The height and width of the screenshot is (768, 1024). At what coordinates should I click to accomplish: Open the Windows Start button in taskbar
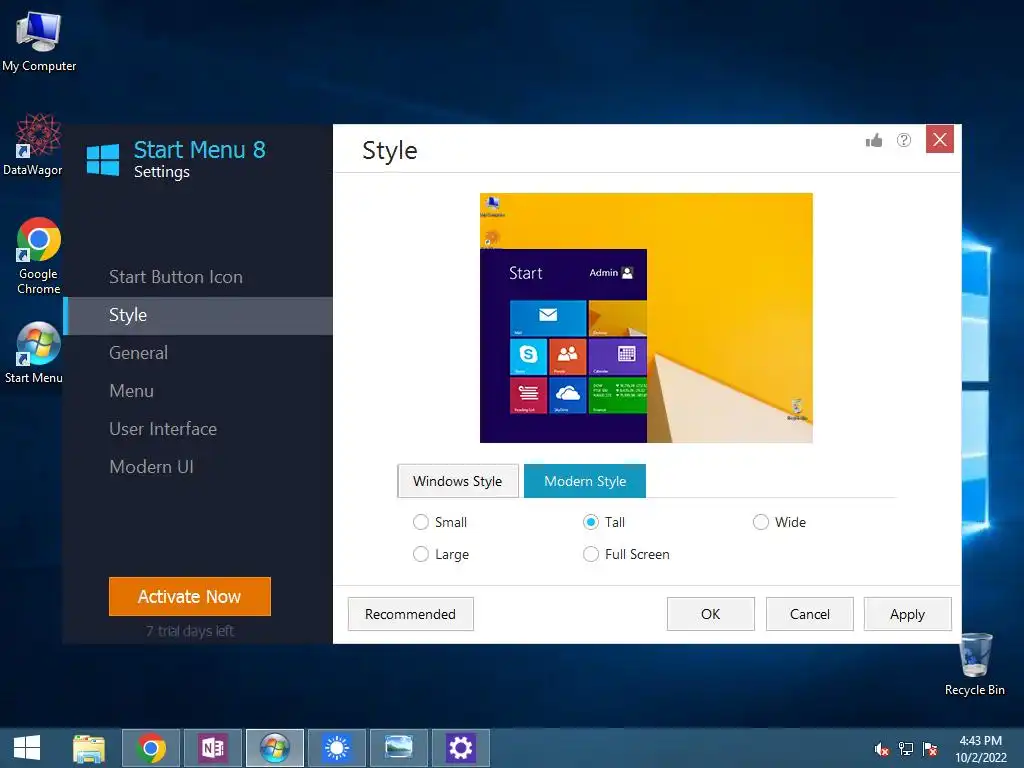point(27,748)
